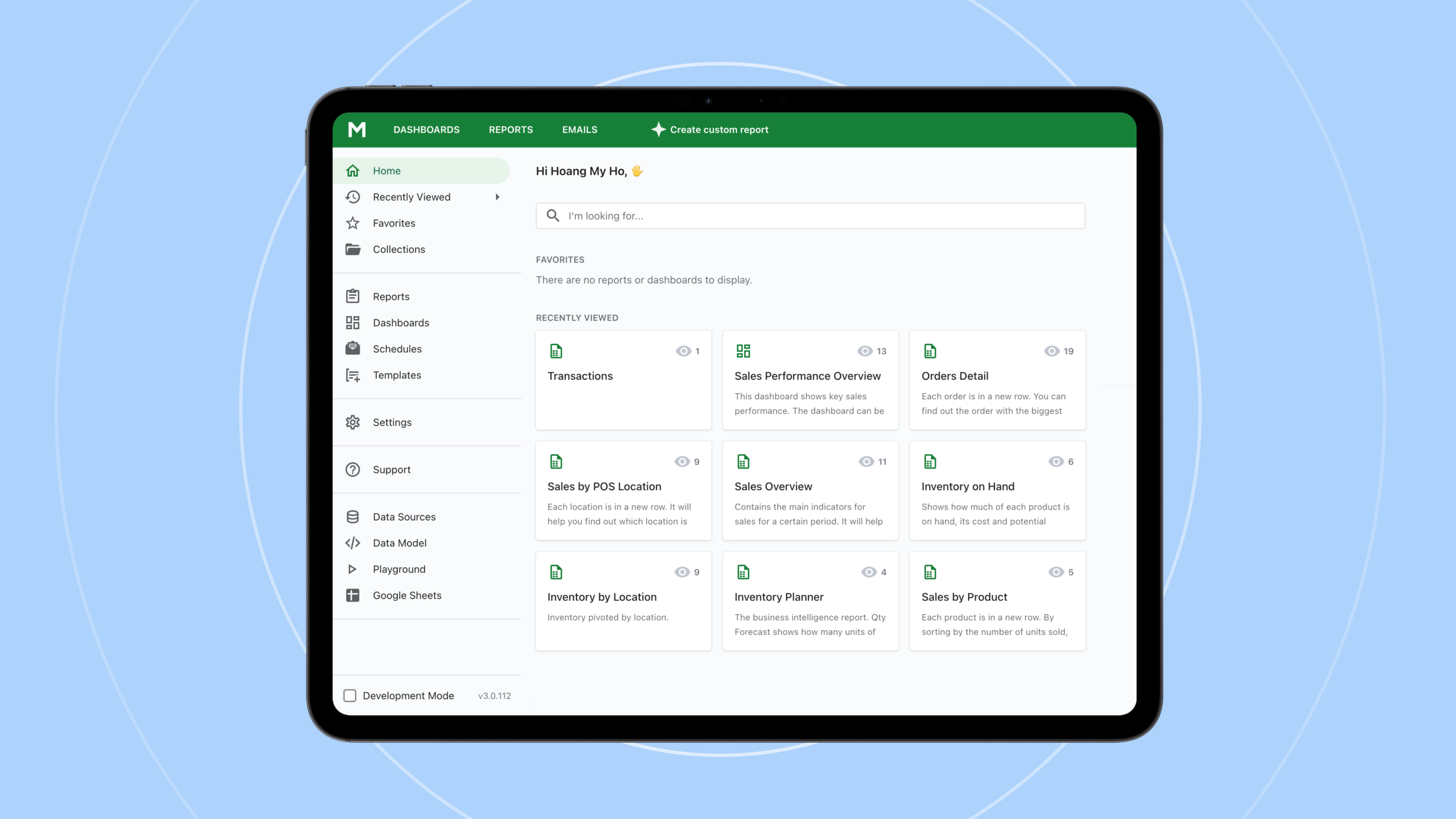The height and width of the screenshot is (819, 1456).
Task: Open the EMAILS menu item
Action: 579,129
